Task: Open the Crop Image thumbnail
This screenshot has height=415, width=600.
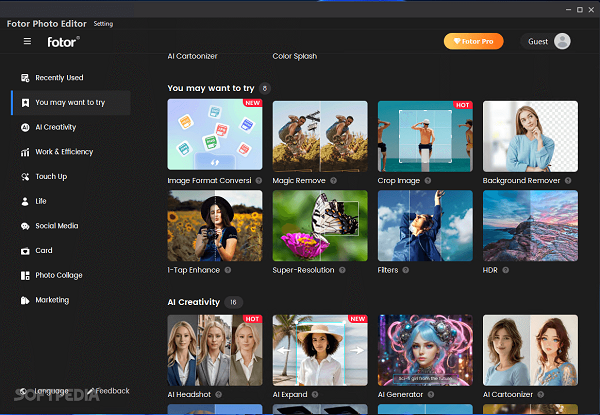Action: point(425,136)
